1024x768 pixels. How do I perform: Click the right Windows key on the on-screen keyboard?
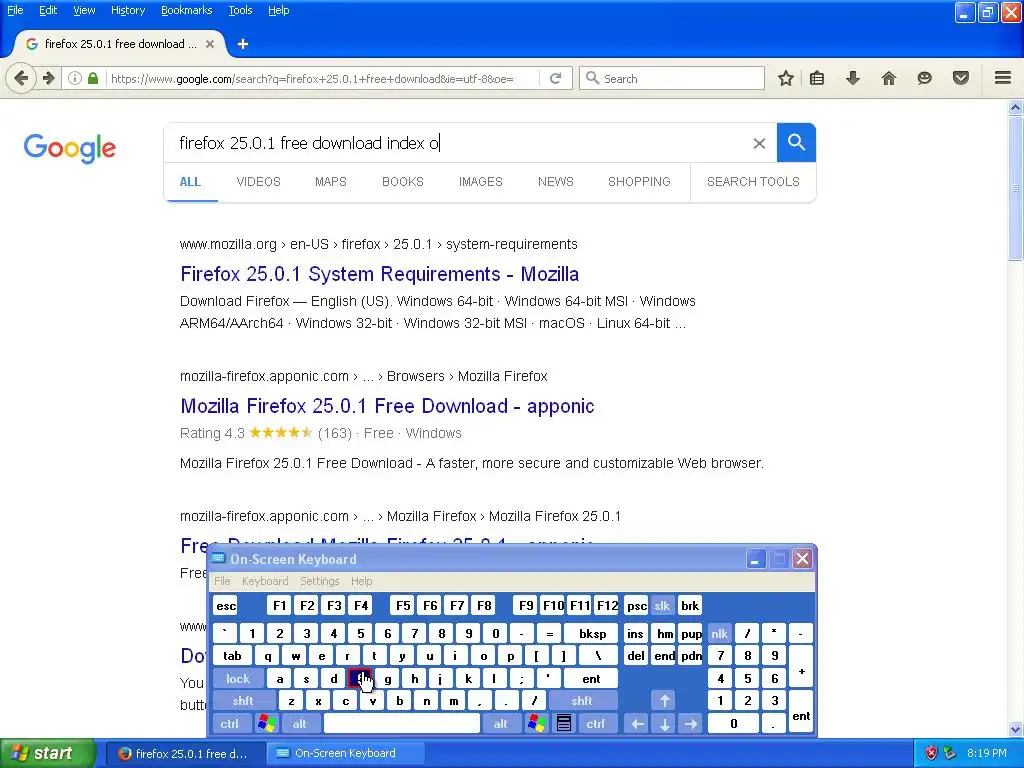[537, 724]
